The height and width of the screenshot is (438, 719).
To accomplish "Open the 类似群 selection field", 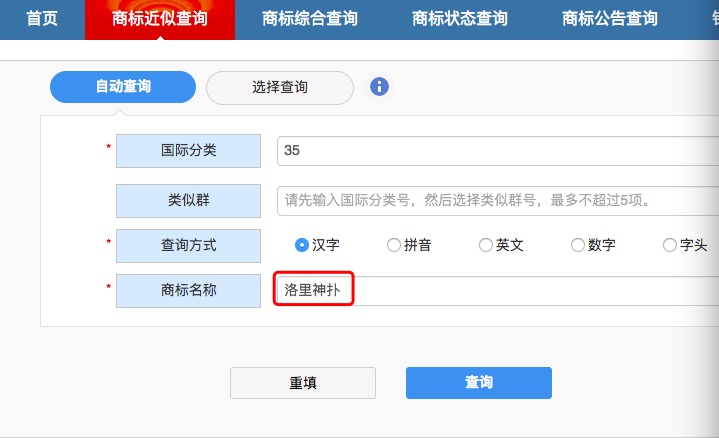I will 497,200.
